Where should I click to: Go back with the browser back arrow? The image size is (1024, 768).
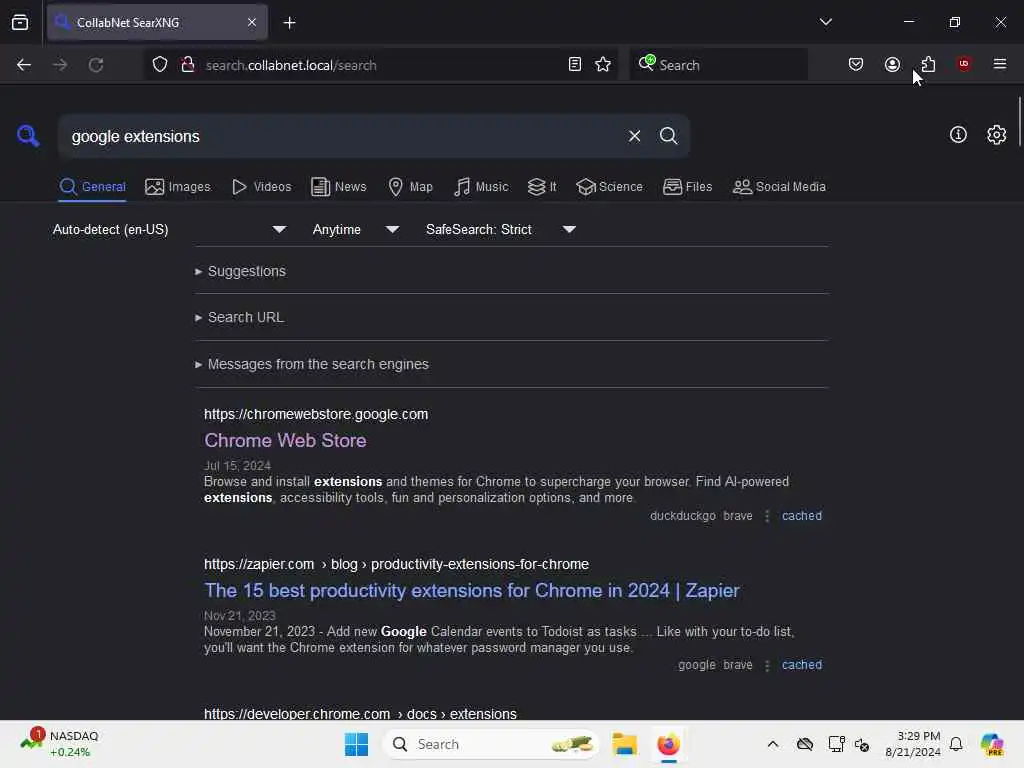[x=24, y=65]
